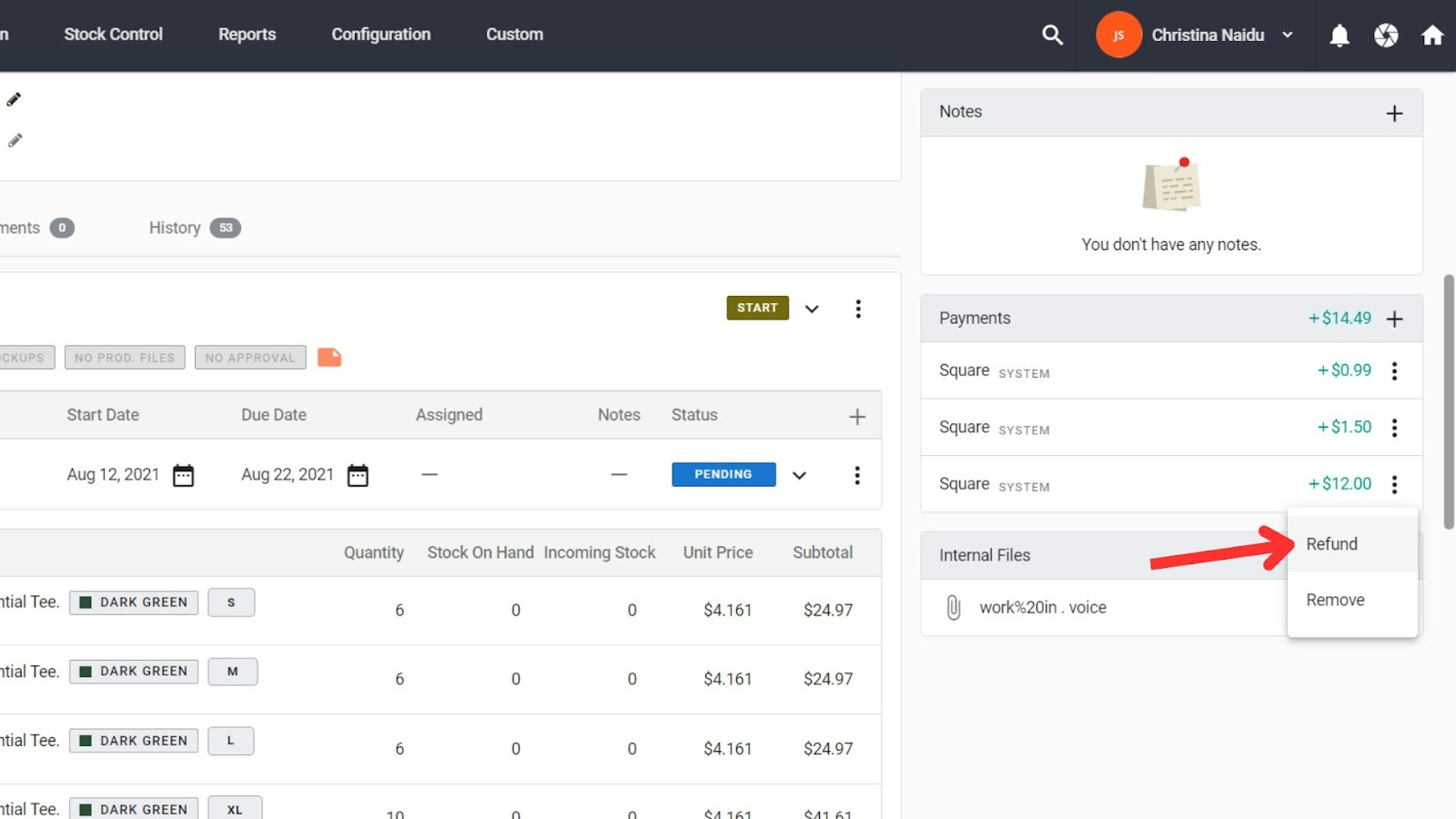
Task: Click the vertical scrollbar on the right
Action: (1449, 401)
